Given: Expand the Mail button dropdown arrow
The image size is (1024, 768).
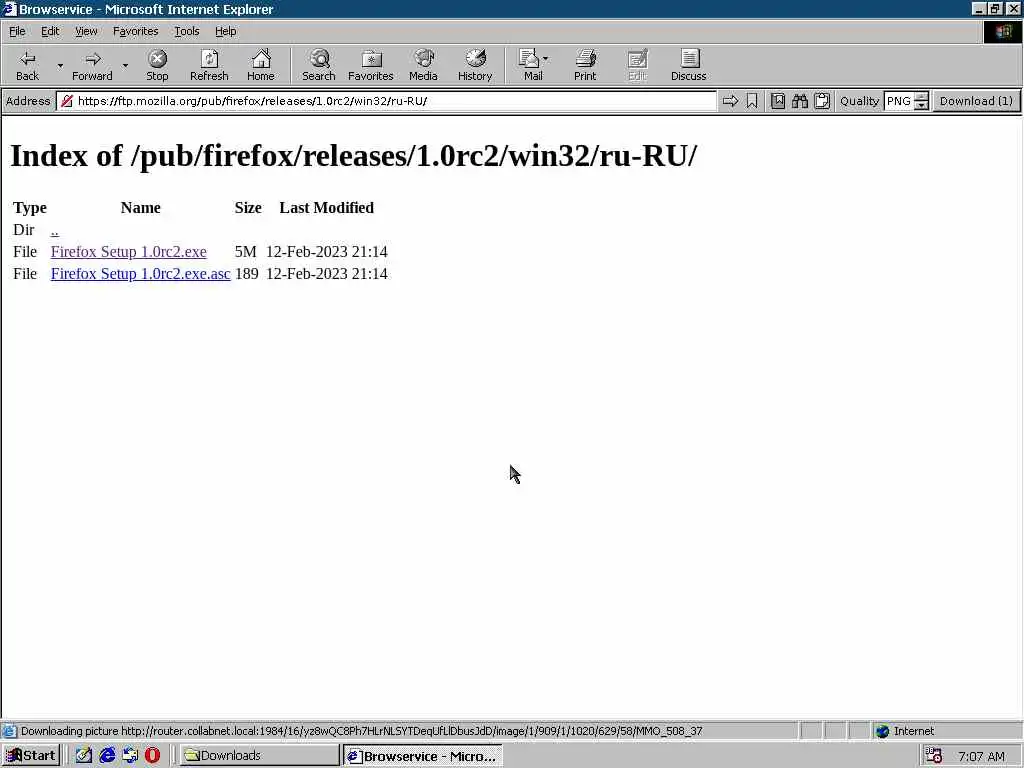Looking at the screenshot, I should tap(546, 59).
